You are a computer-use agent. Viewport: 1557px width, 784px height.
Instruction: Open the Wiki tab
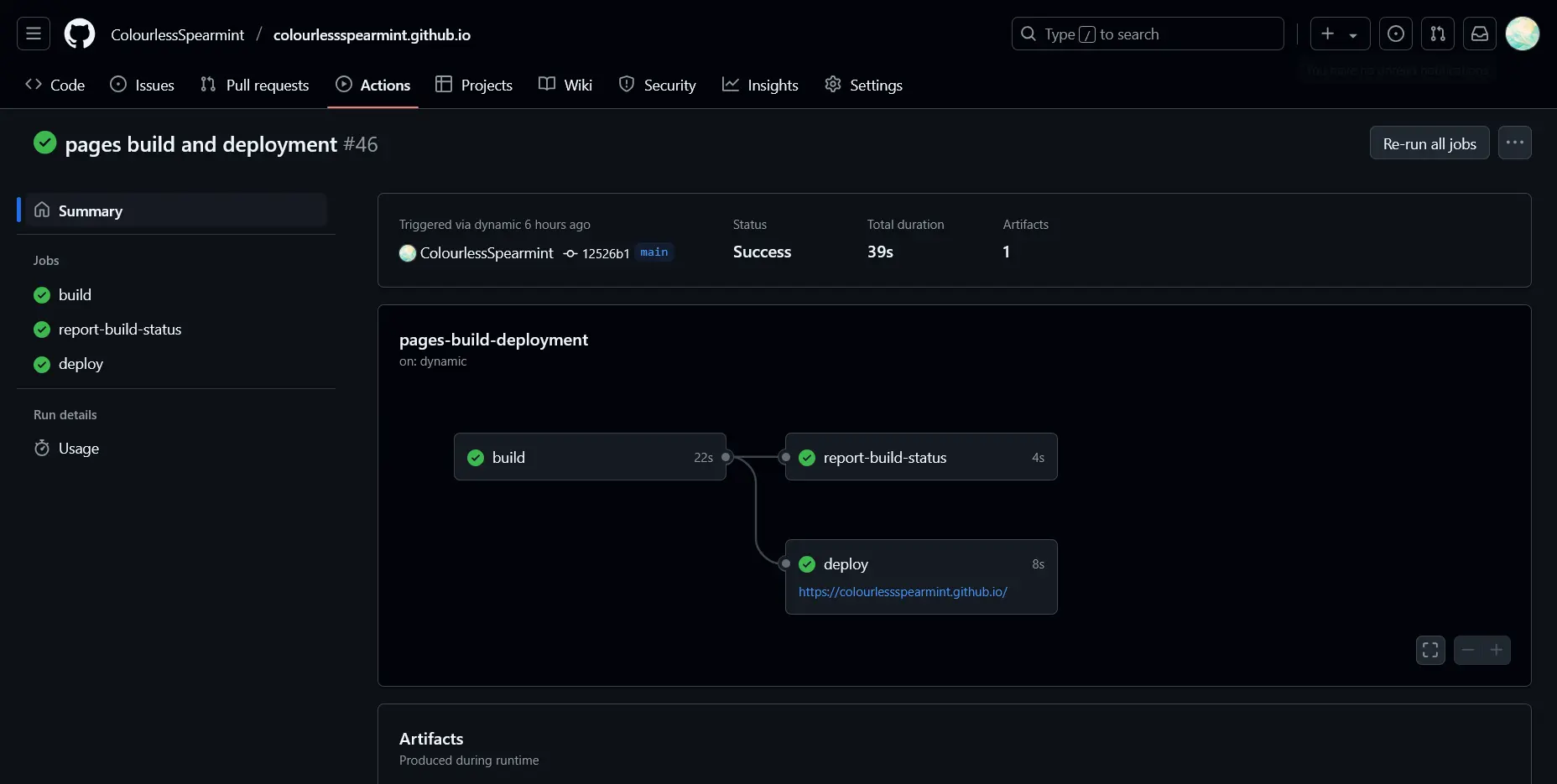coord(565,85)
